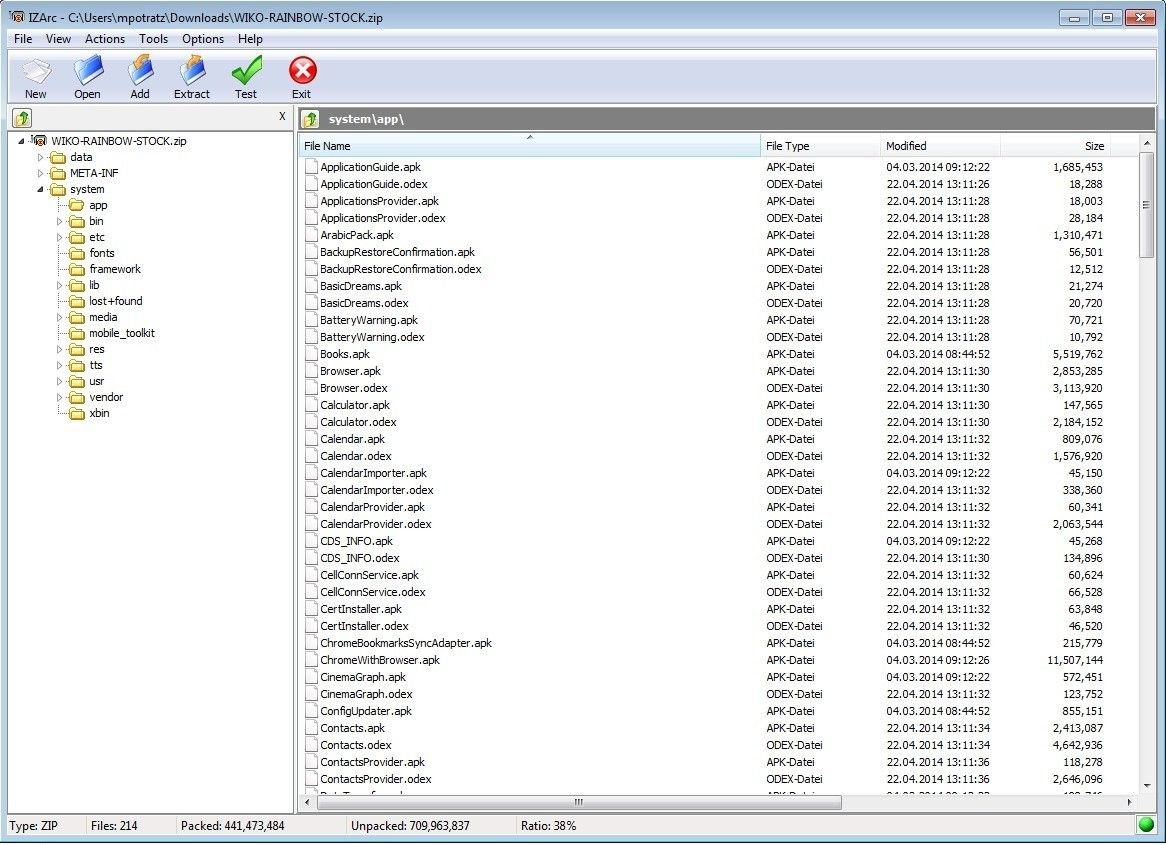The image size is (1166, 845).
Task: Click the file icon beside BasicDreams.apk
Action: point(312,286)
